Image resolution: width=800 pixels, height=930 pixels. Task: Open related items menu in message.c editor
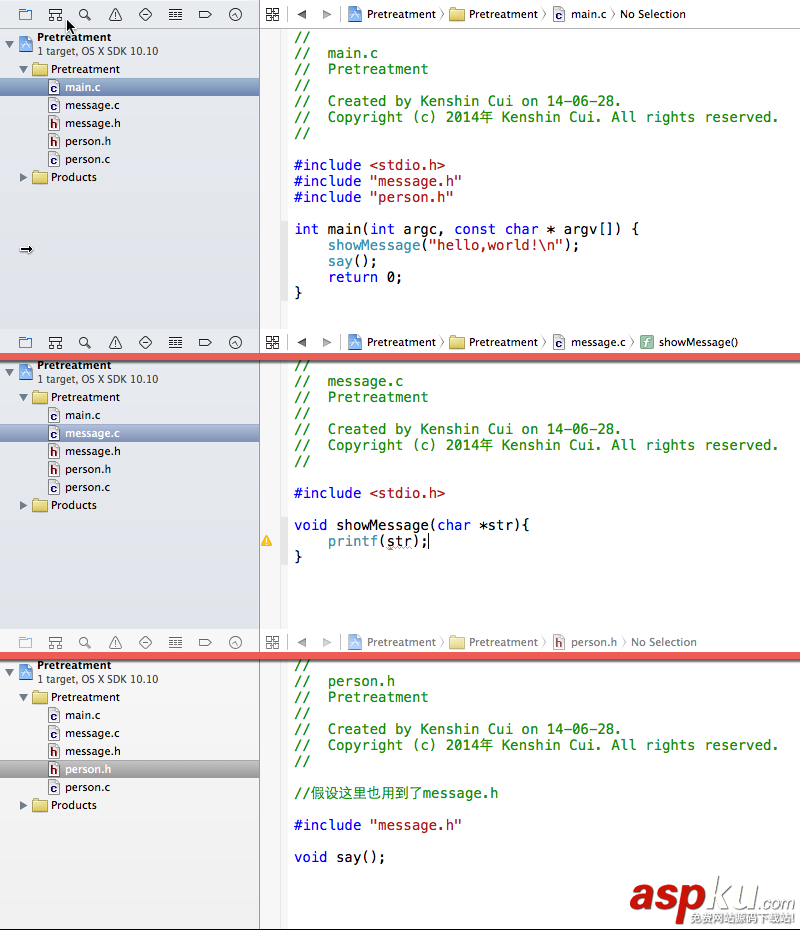point(272,342)
